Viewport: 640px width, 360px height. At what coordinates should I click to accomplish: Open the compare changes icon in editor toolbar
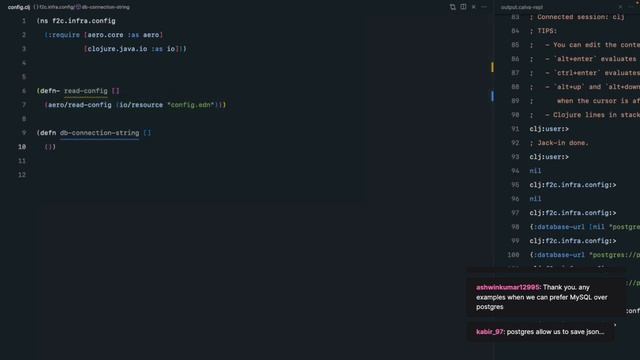click(x=453, y=7)
